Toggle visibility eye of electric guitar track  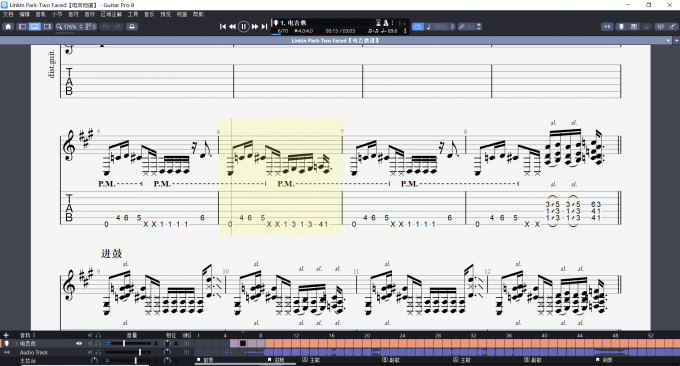79,343
